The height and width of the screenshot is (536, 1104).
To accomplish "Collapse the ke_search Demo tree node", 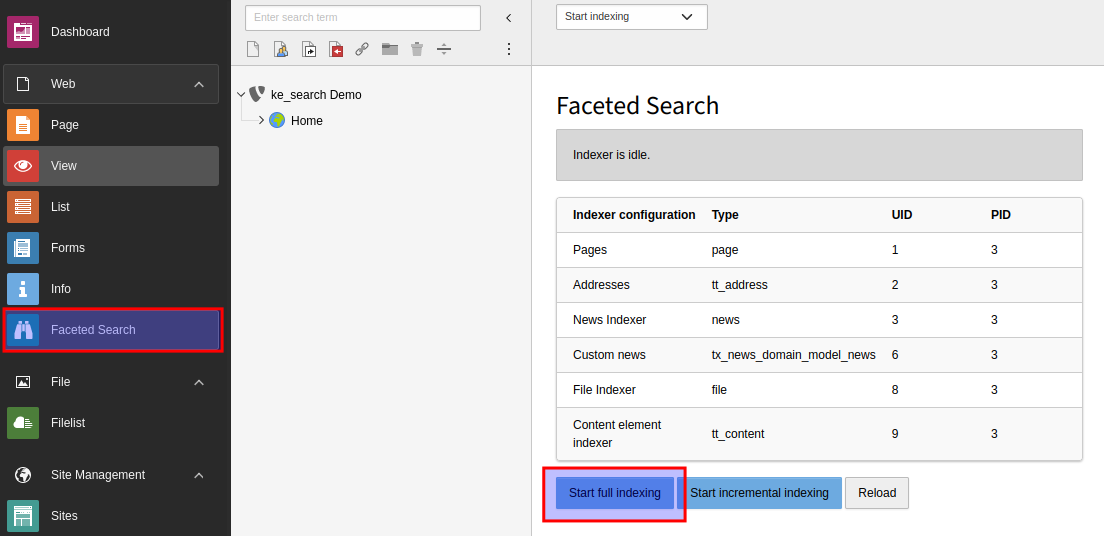I will pyautogui.click(x=241, y=95).
